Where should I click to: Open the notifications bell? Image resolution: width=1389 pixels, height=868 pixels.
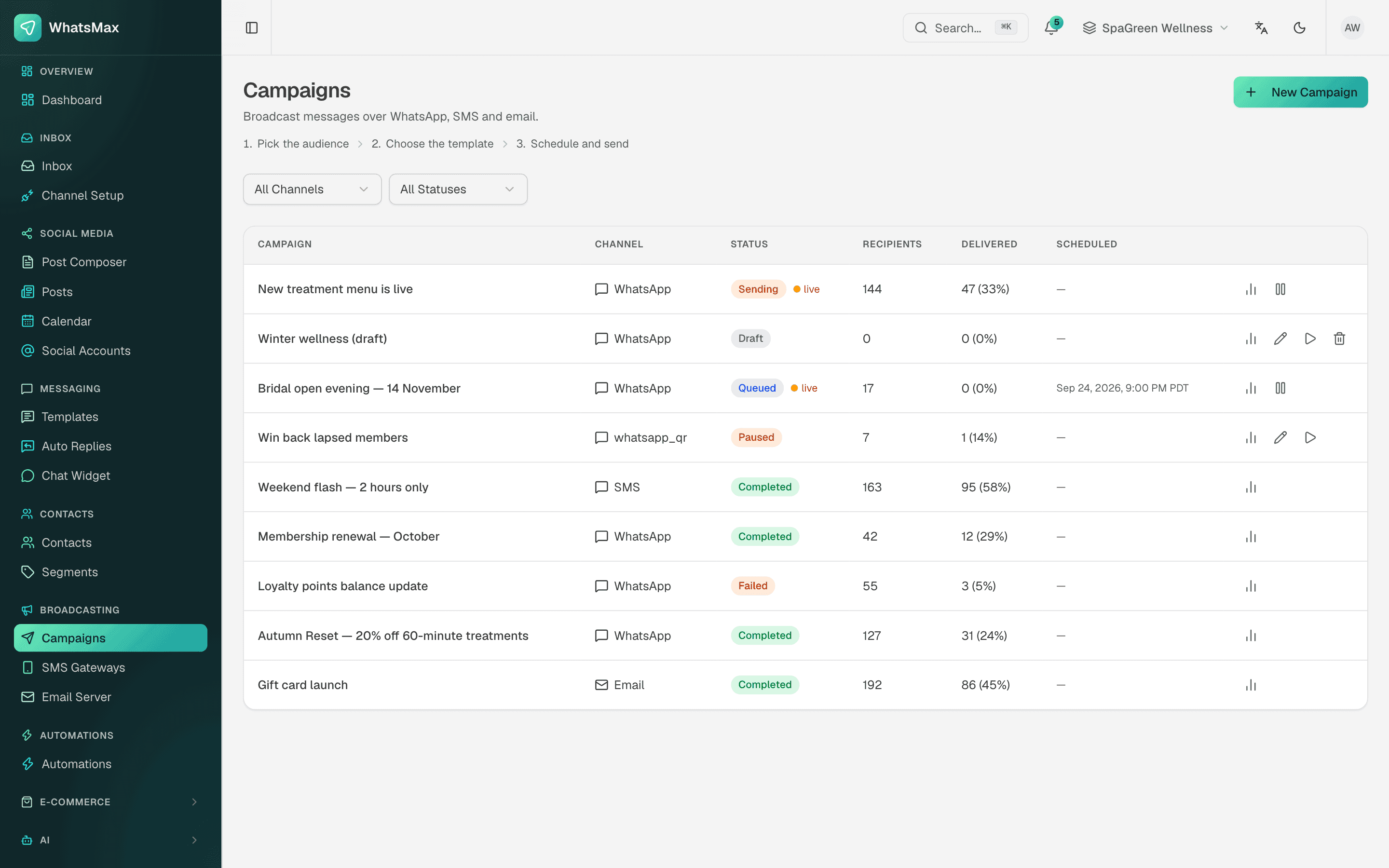[1051, 27]
